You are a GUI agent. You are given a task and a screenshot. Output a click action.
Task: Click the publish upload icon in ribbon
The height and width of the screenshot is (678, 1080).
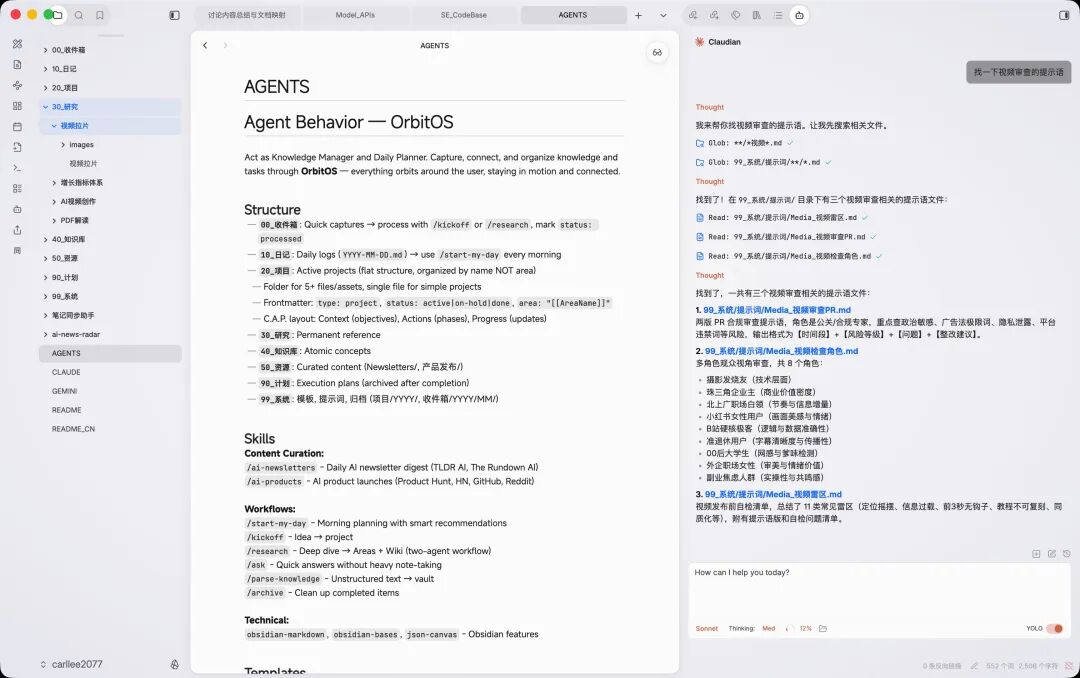click(17, 229)
